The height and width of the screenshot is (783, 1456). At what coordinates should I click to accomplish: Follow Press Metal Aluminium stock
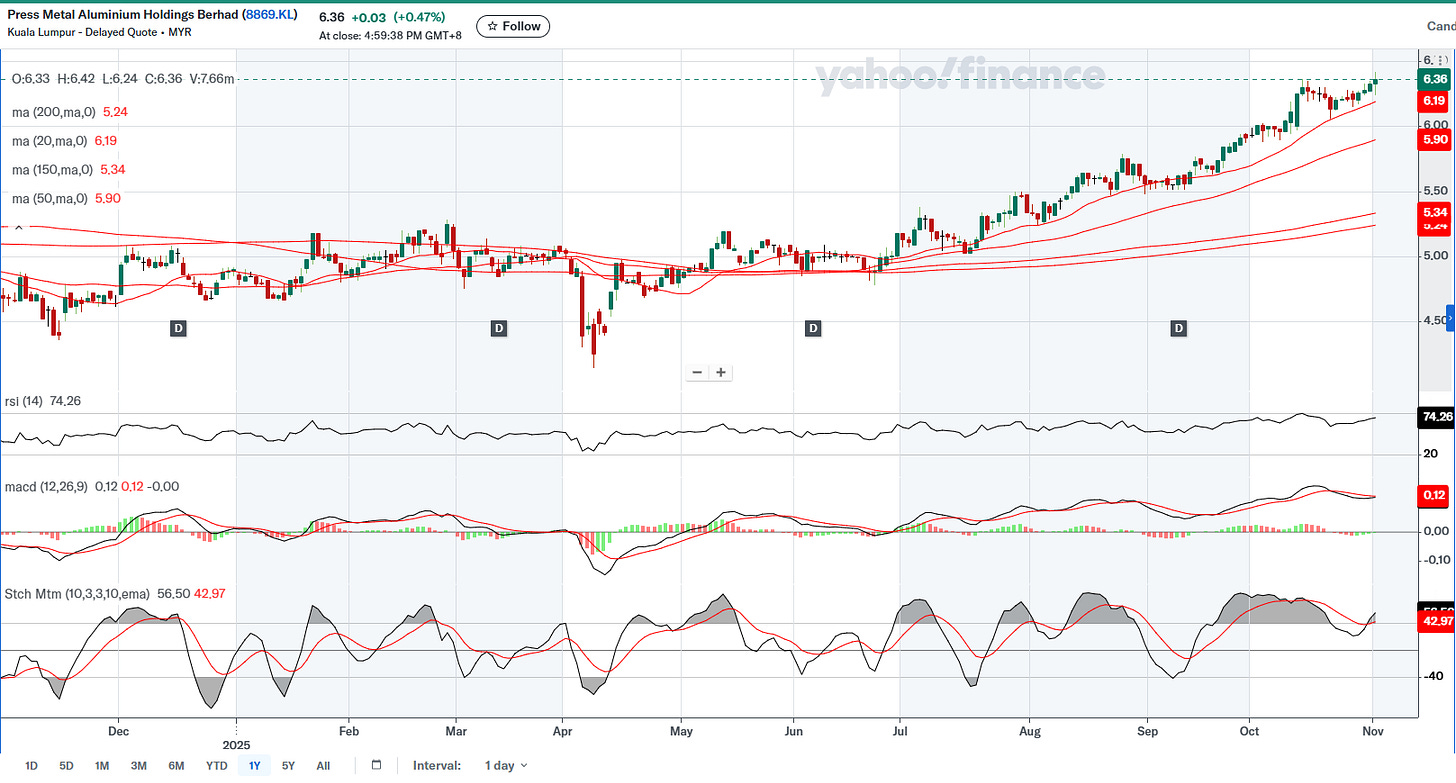point(513,26)
